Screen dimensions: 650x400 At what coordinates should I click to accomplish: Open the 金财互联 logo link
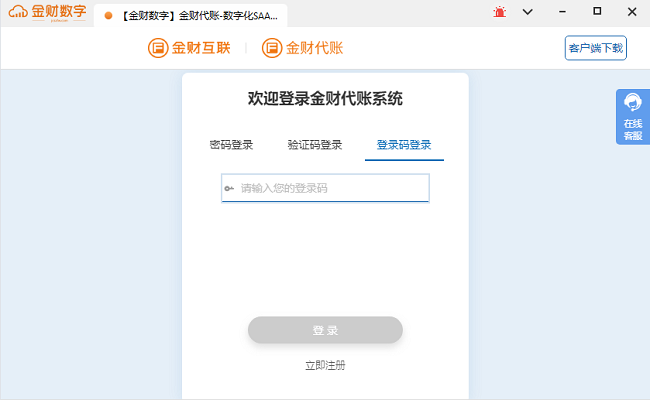coord(189,48)
